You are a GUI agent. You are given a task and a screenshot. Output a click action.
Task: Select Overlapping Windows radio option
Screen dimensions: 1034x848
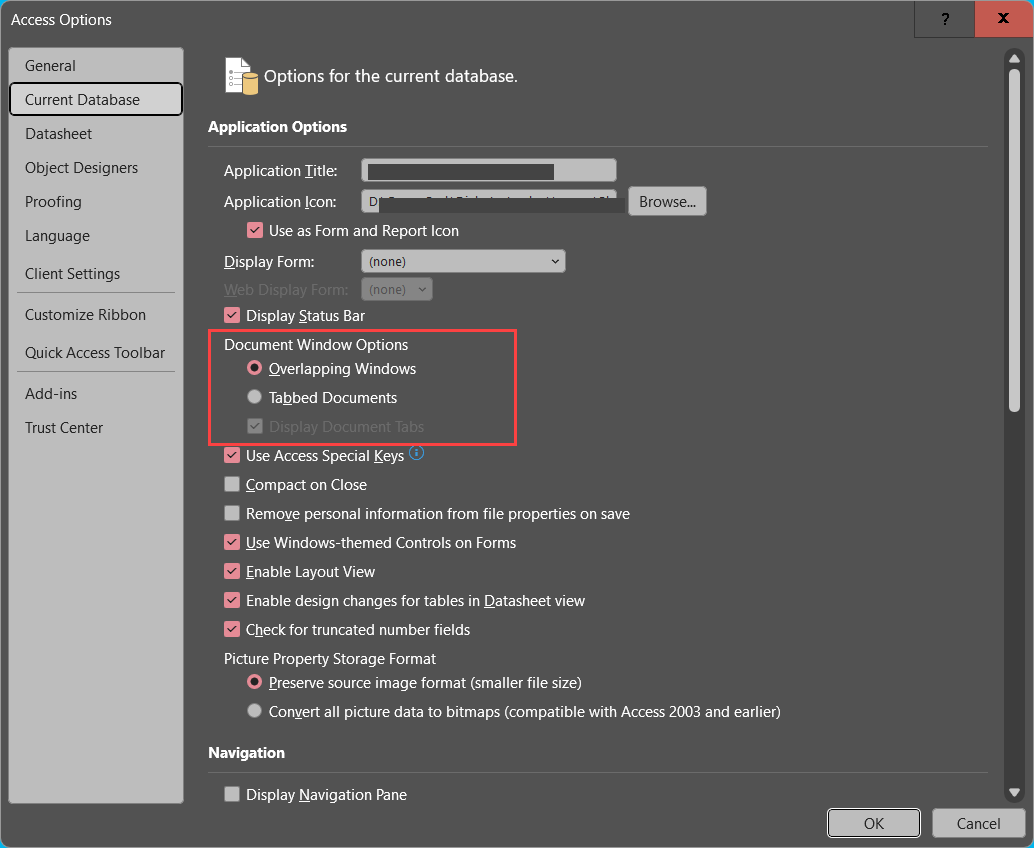tap(254, 368)
